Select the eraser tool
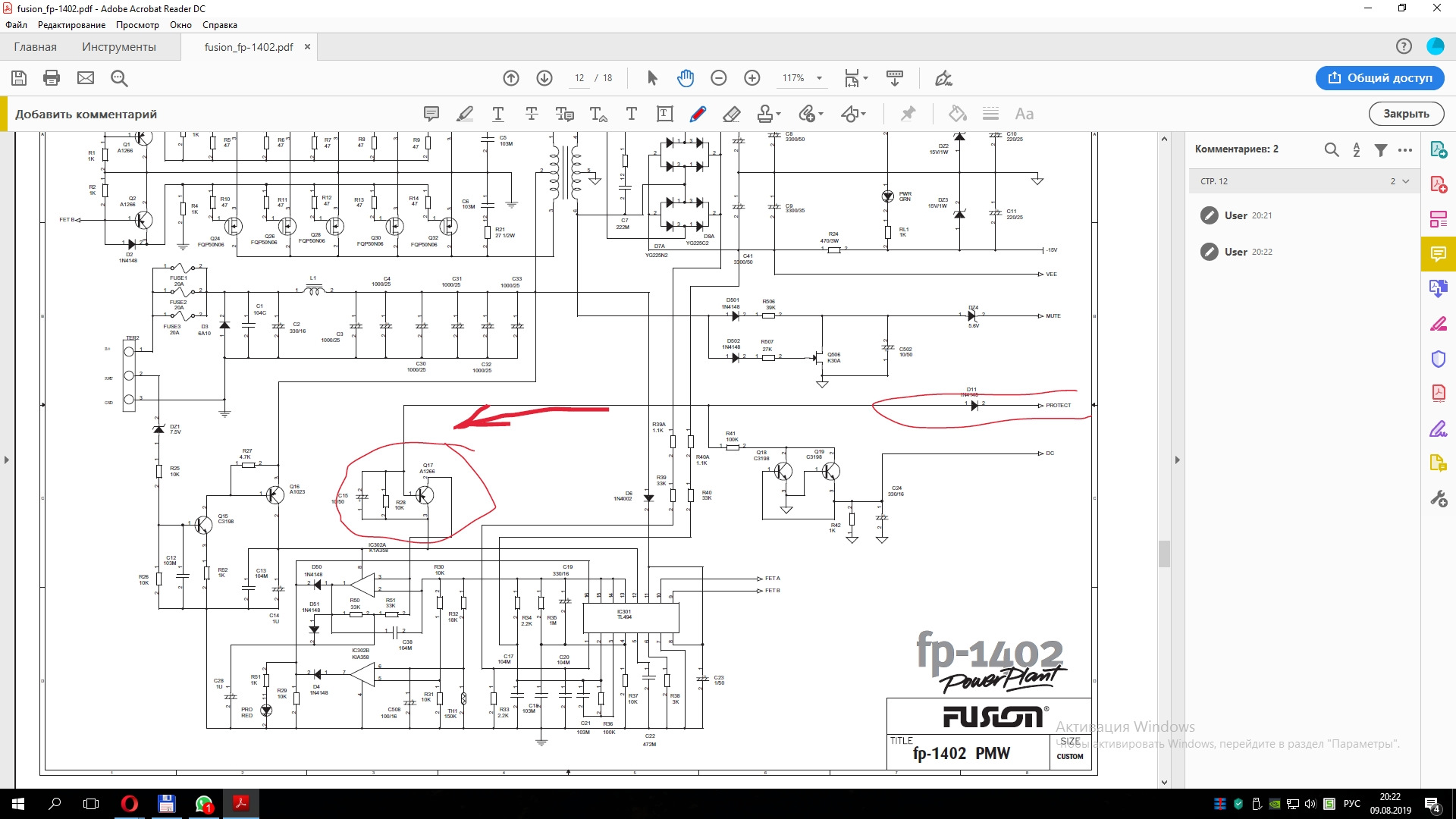 732,114
